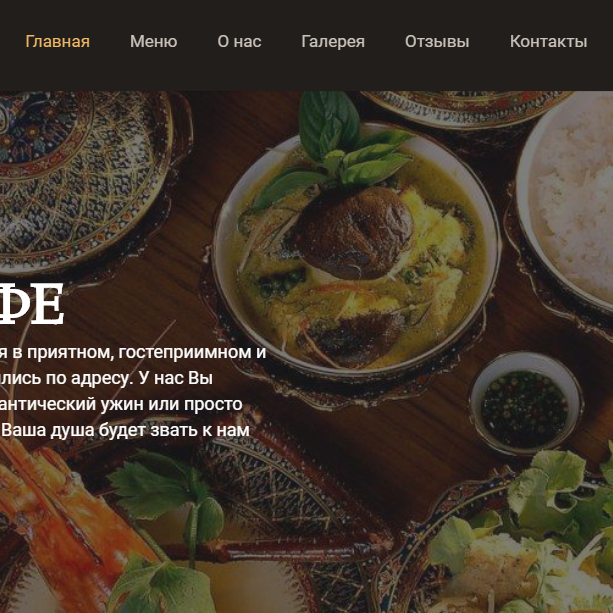The image size is (613, 613).
Task: Click the large white ФЕ heading
Action: (31, 304)
